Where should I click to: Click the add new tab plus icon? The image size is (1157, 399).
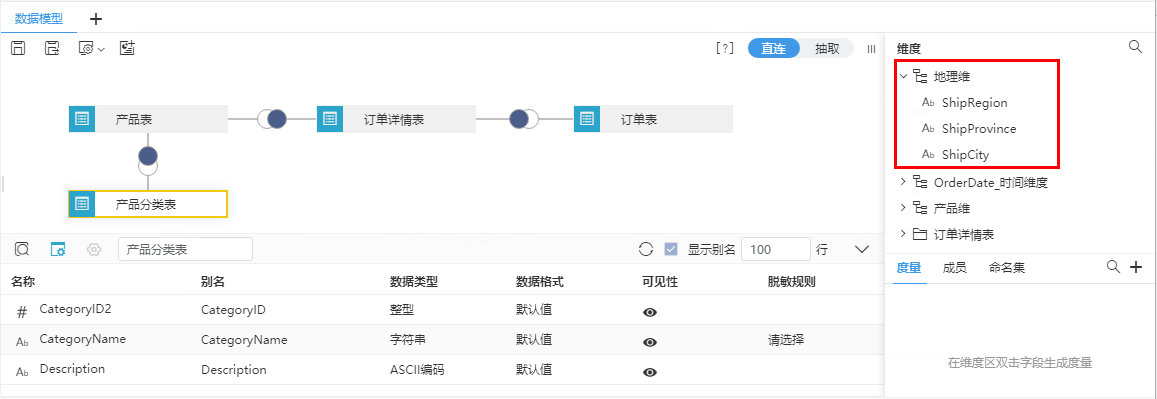[x=95, y=19]
